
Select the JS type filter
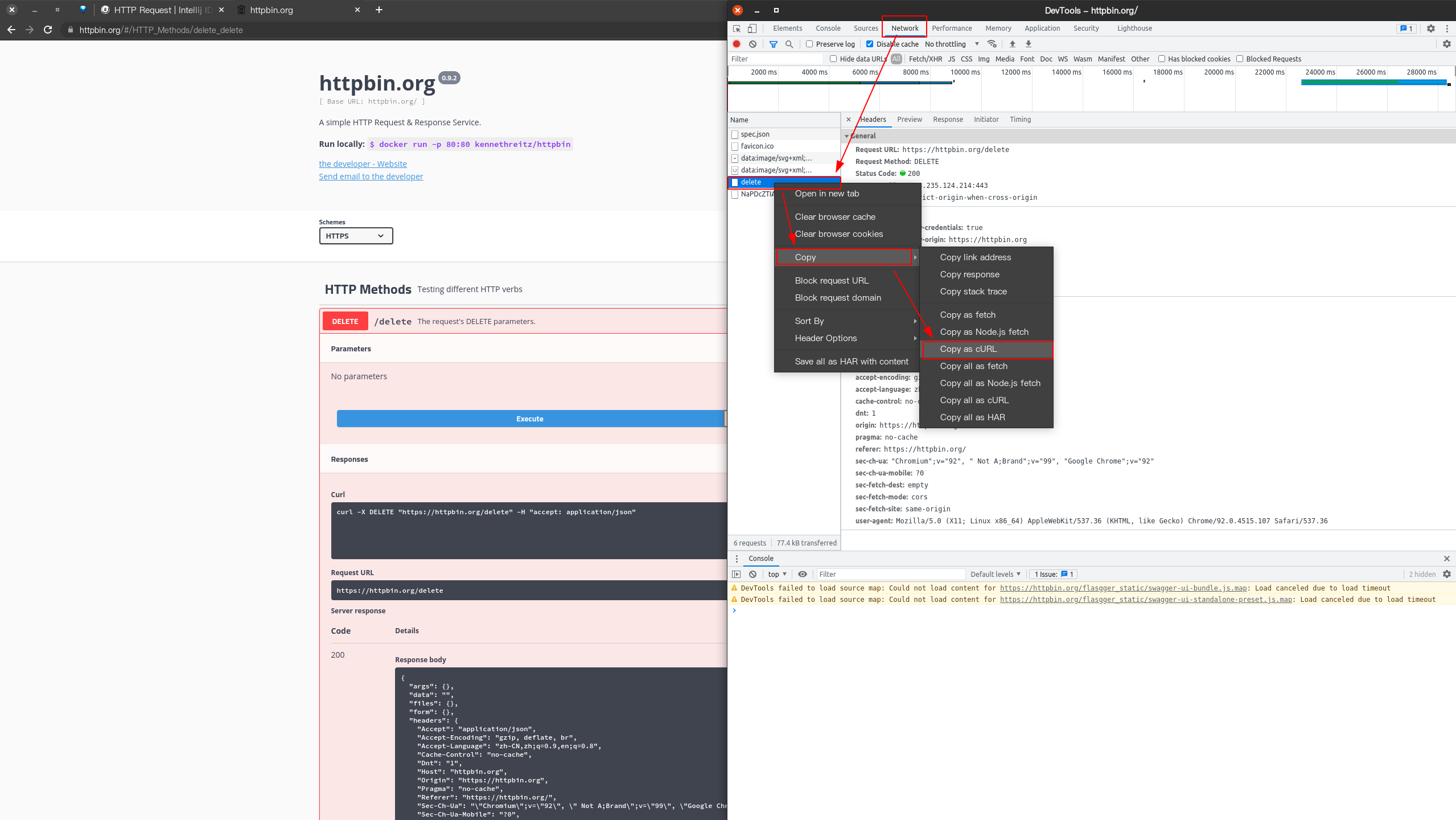click(x=952, y=59)
